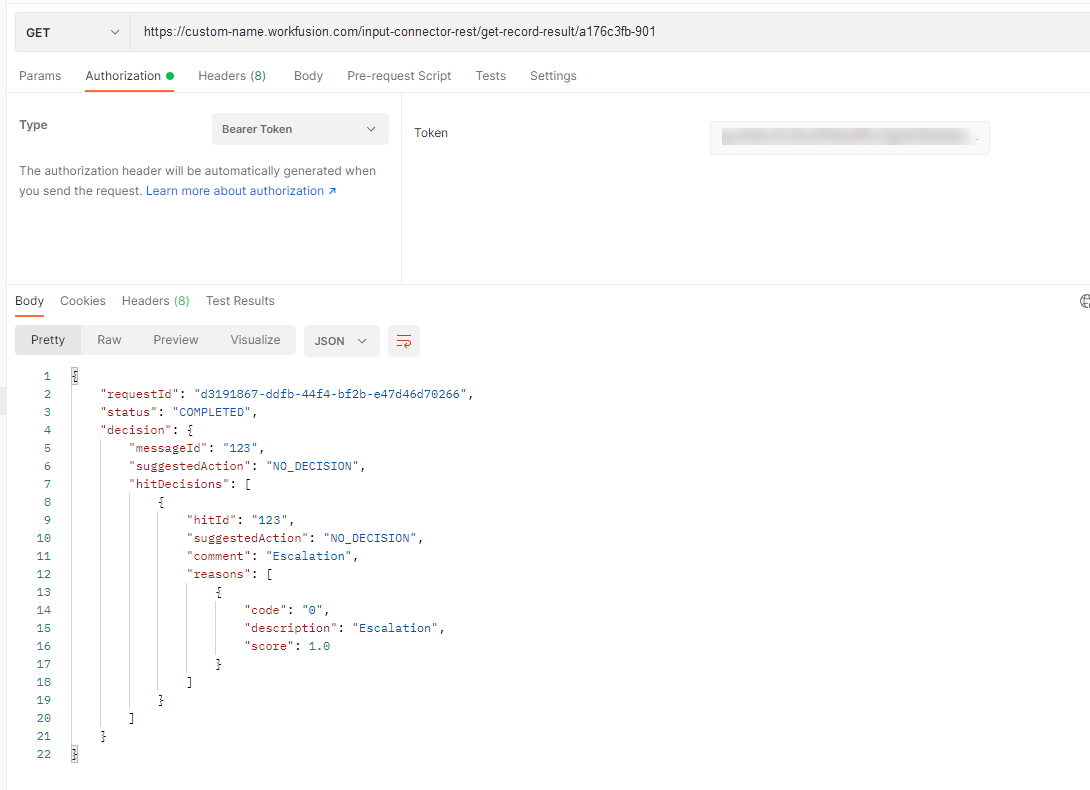Image resolution: width=1090 pixels, height=790 pixels.
Task: Click the "hitId" key on line 9
Action: [x=211, y=520]
